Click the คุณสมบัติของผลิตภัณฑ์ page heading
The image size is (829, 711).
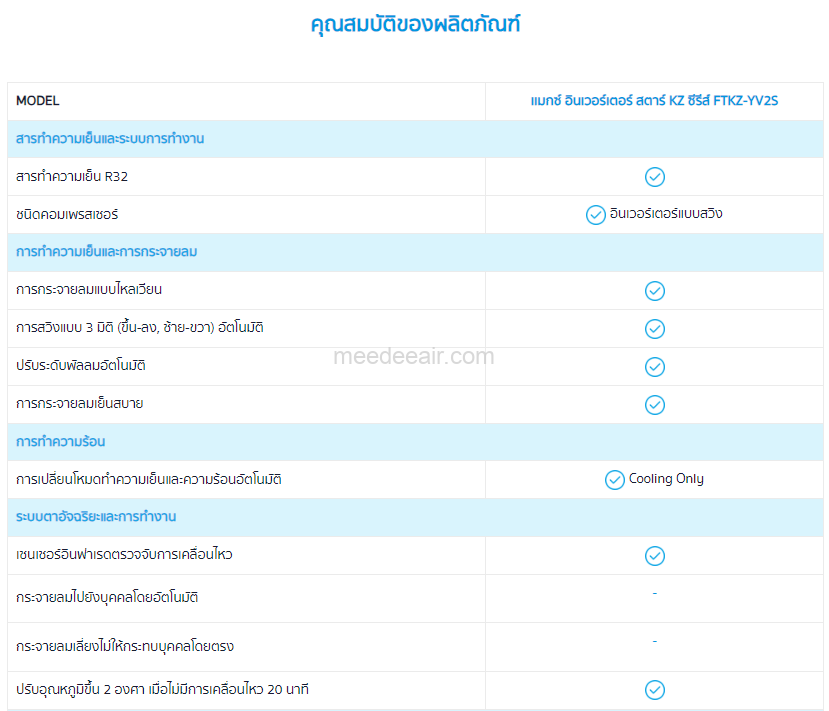pyautogui.click(x=415, y=25)
